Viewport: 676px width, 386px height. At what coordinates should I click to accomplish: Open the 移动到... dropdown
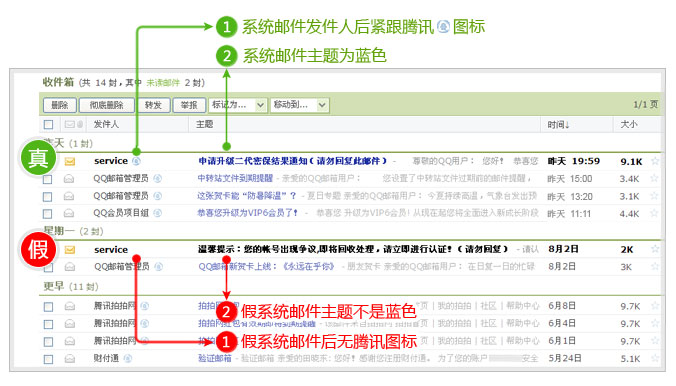point(300,105)
